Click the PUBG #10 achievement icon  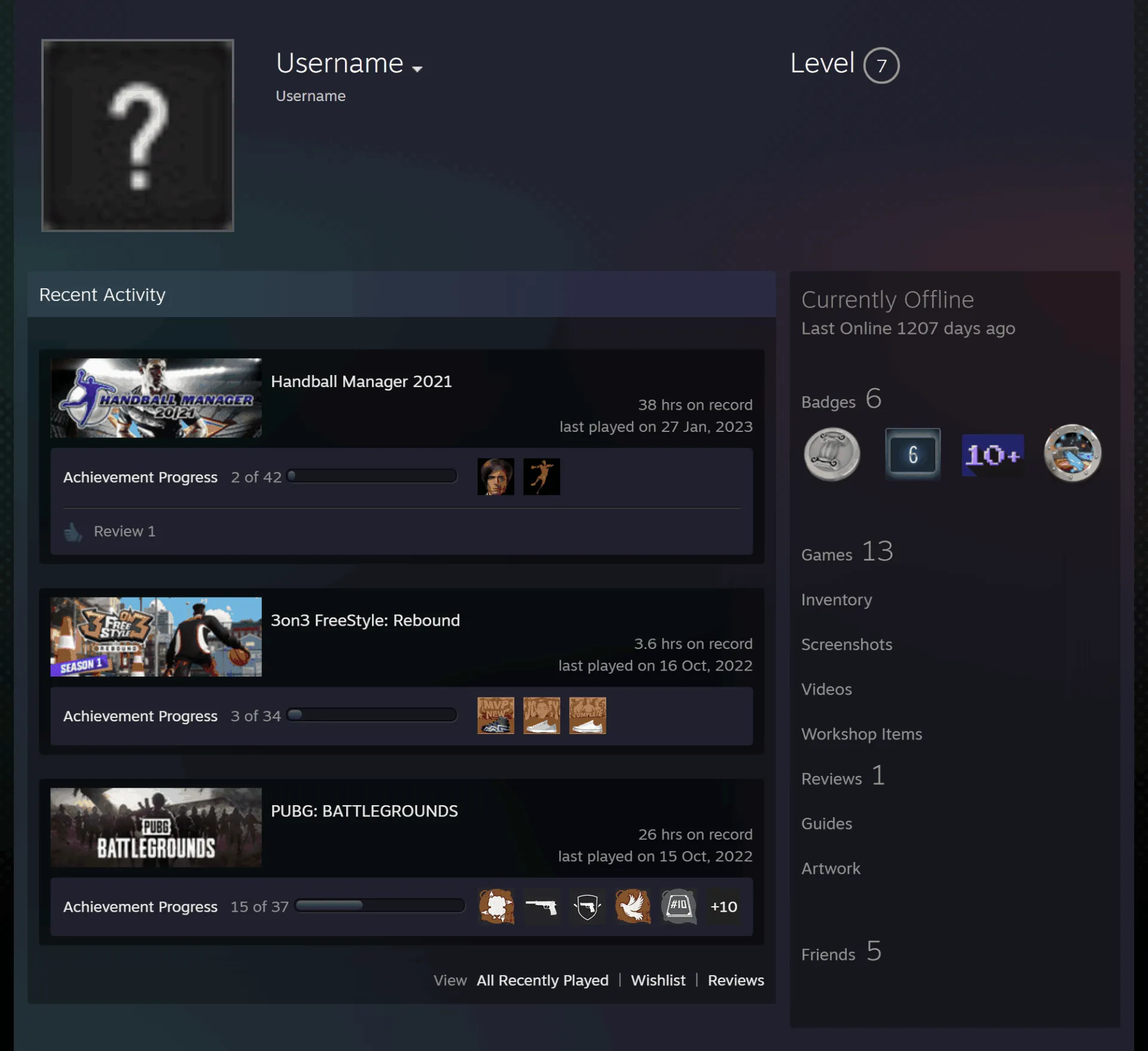point(679,906)
